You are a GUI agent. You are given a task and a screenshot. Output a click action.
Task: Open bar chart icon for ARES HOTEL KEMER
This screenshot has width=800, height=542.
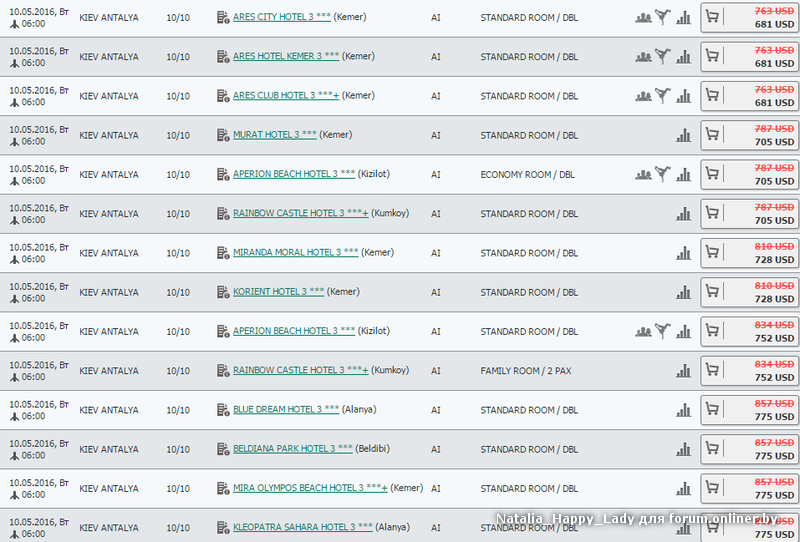[684, 57]
